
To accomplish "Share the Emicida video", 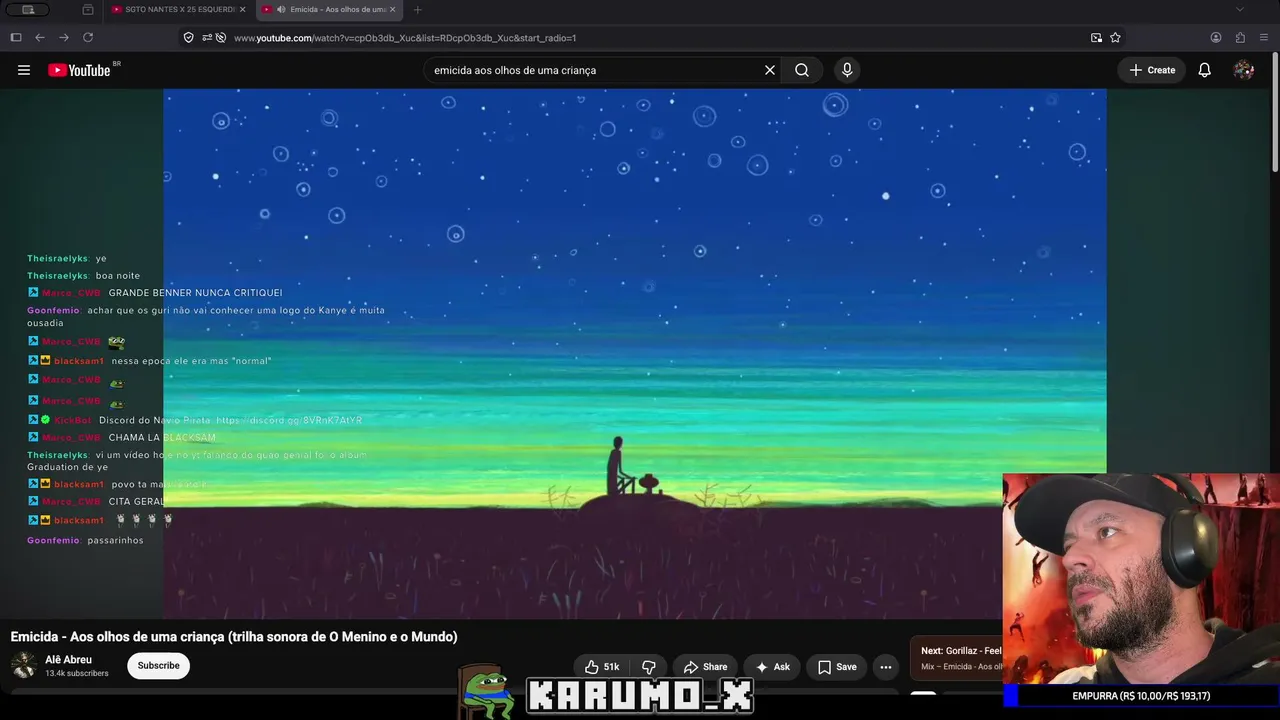I will pos(705,667).
